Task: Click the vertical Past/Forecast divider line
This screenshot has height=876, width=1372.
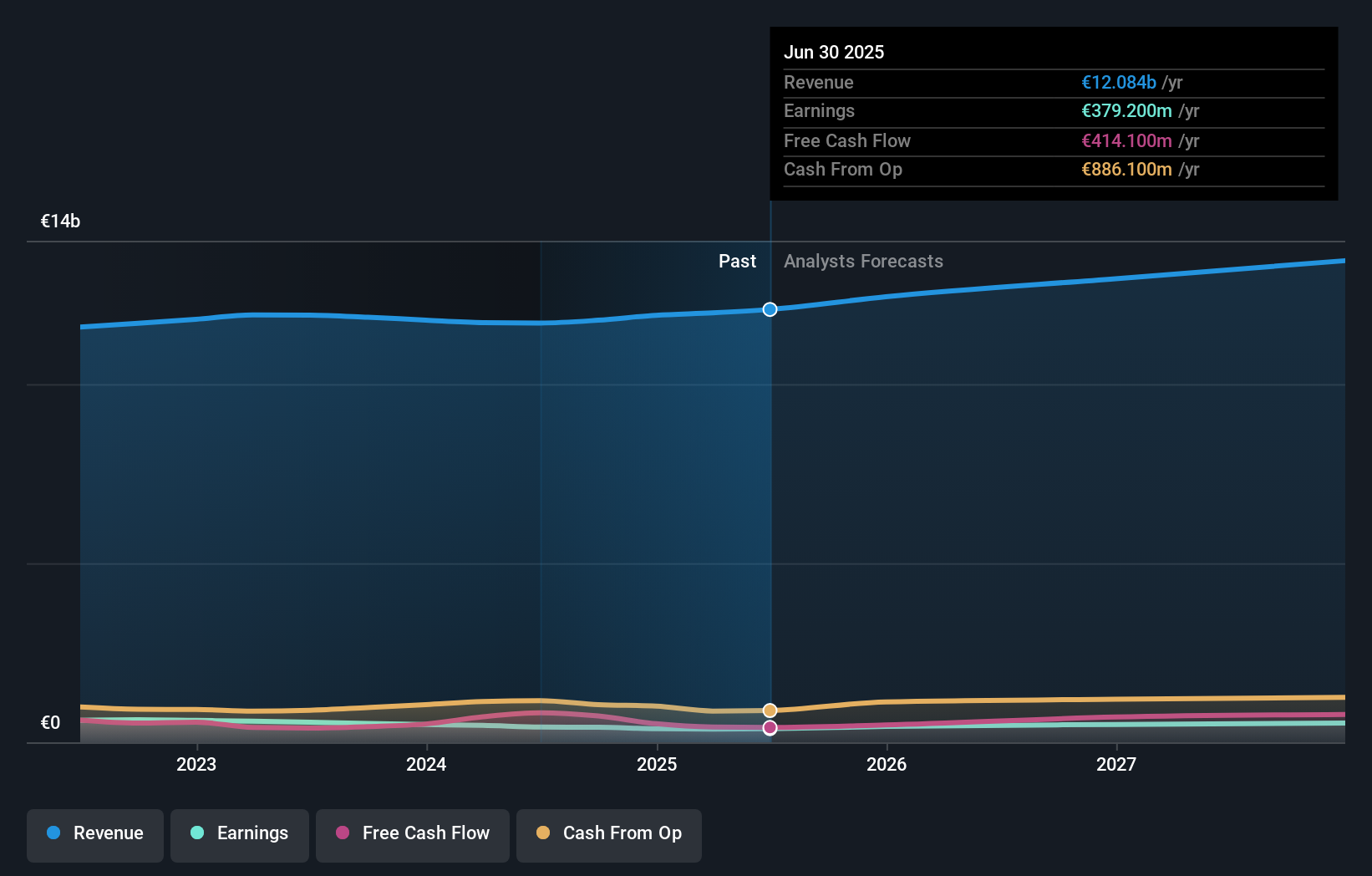Action: [770, 502]
